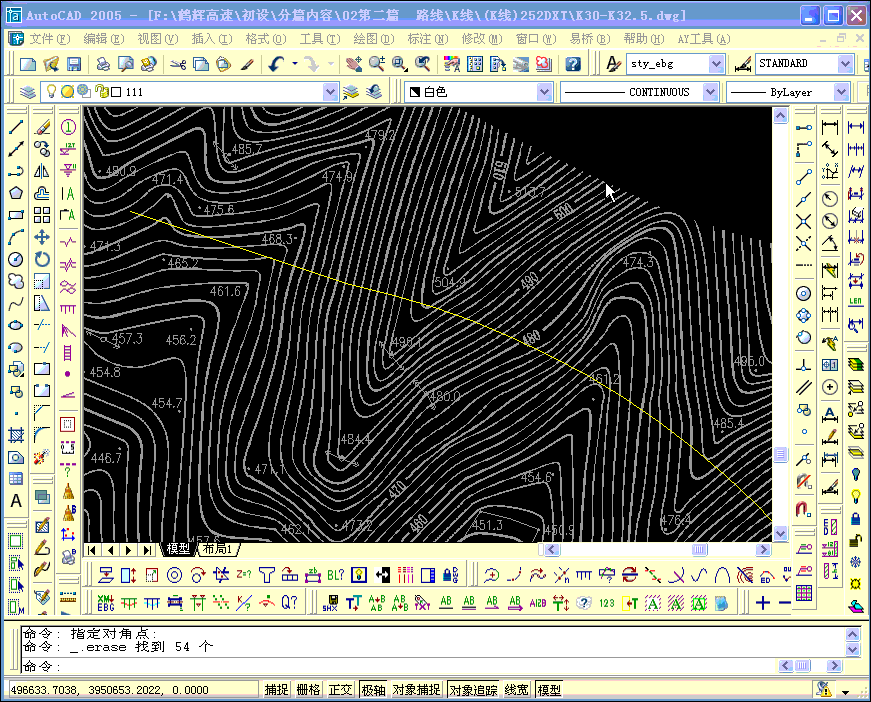Click in the command line input field
871x702 pixels.
400,666
